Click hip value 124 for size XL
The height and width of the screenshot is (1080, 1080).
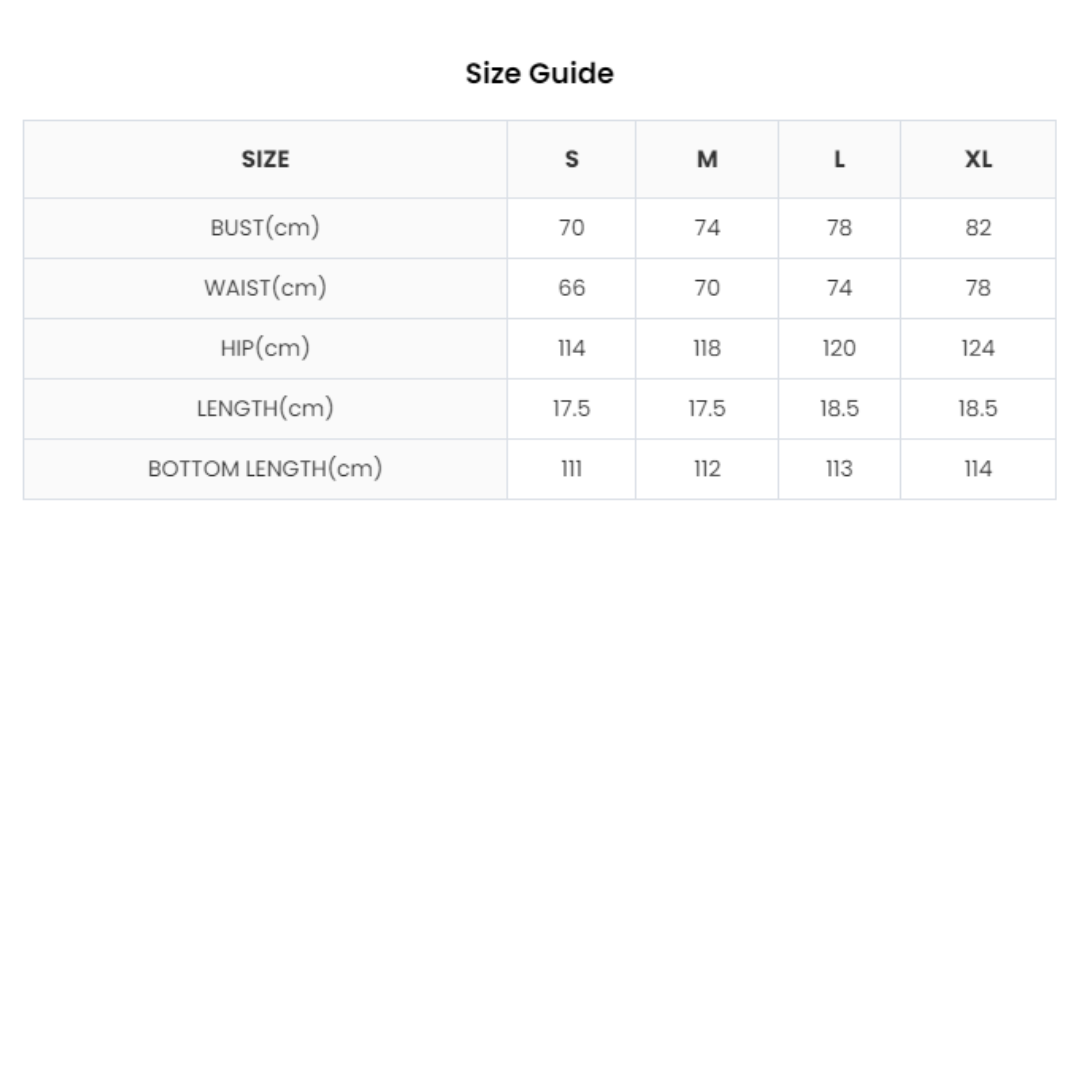click(x=978, y=348)
